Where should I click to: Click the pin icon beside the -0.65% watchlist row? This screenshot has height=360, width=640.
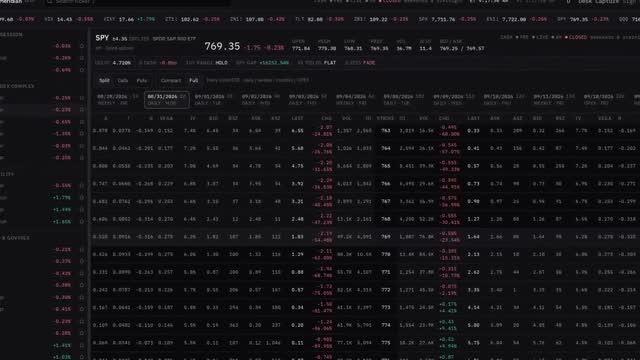pos(82,122)
